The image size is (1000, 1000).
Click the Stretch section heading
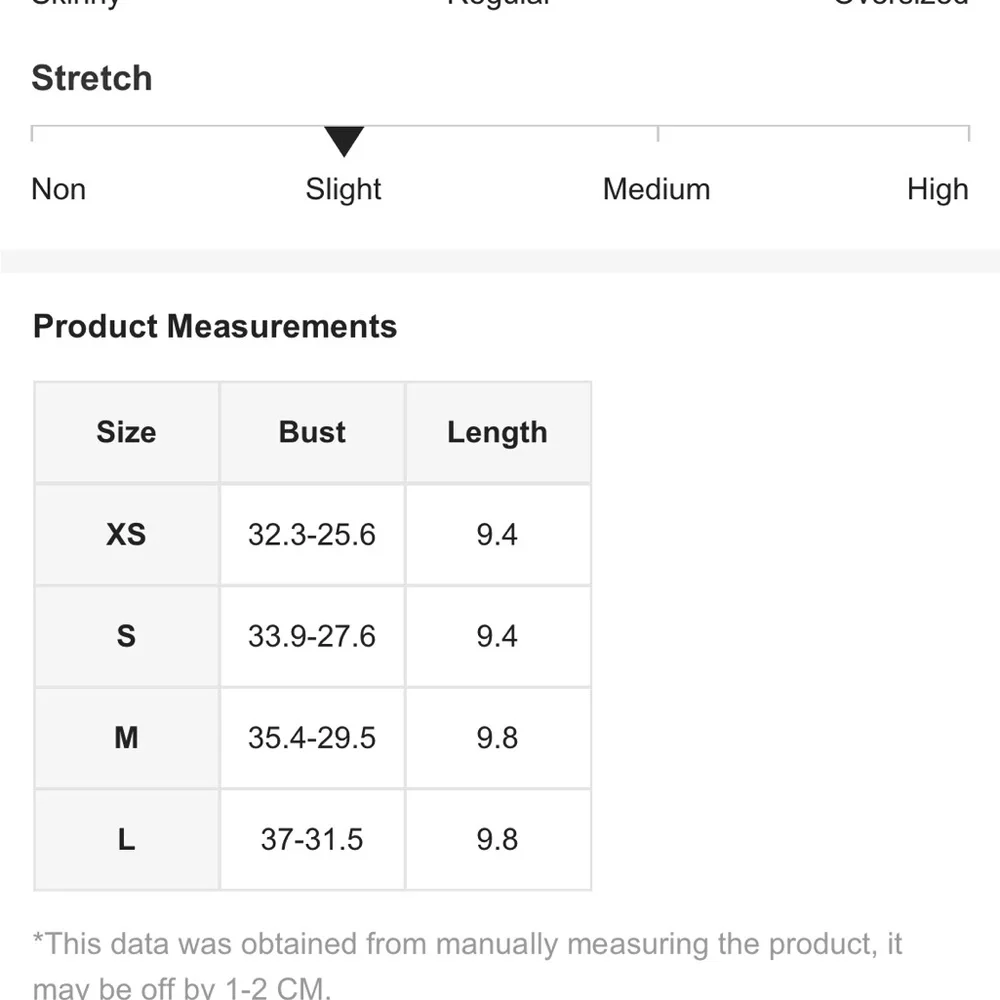point(92,78)
